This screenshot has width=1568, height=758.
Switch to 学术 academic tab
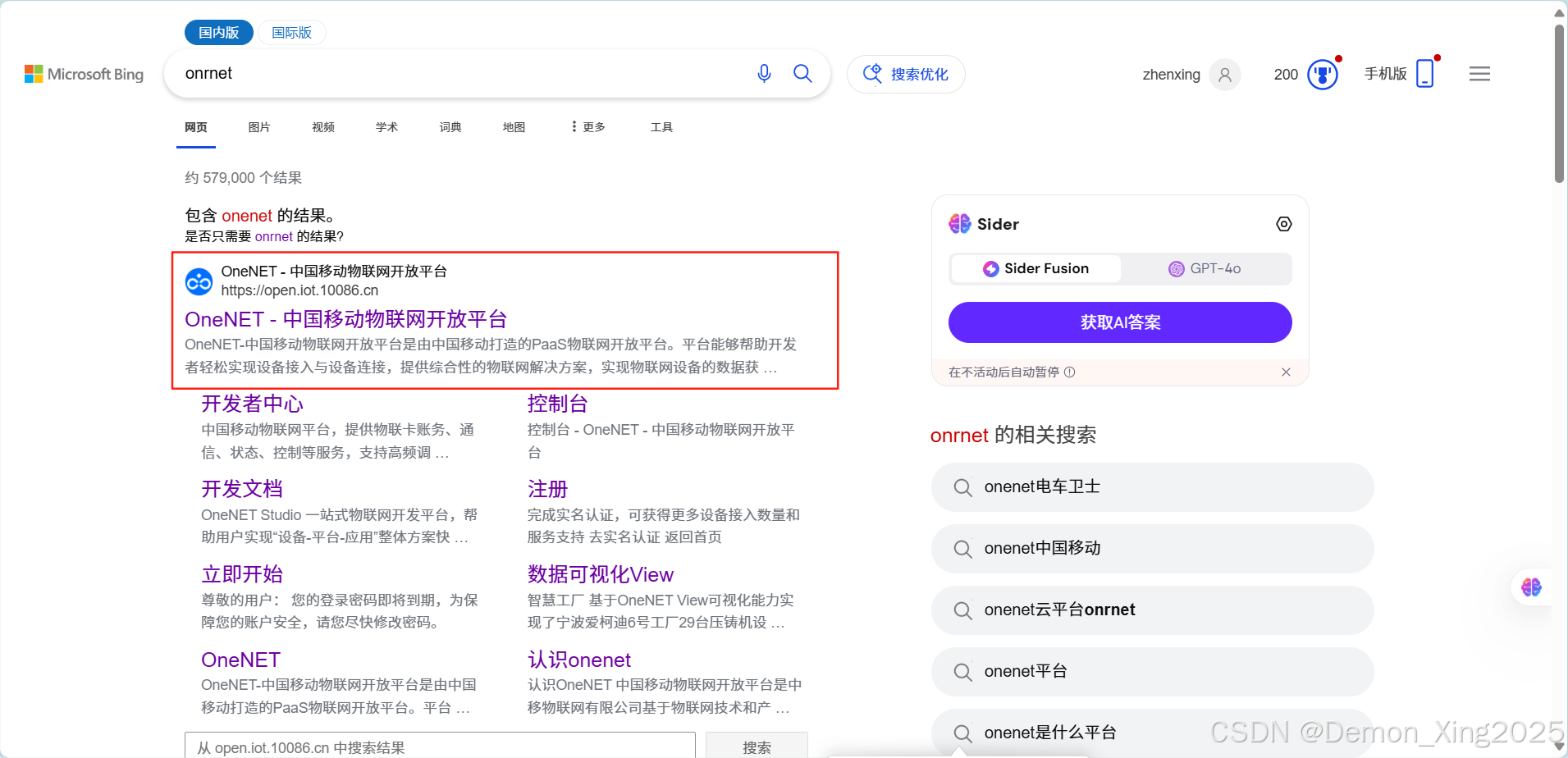point(386,127)
